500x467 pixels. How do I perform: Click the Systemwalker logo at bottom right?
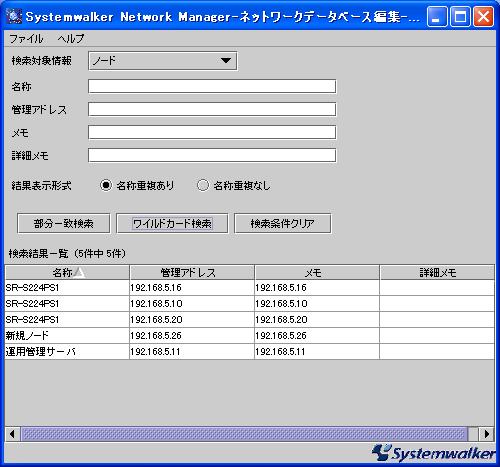(433, 453)
